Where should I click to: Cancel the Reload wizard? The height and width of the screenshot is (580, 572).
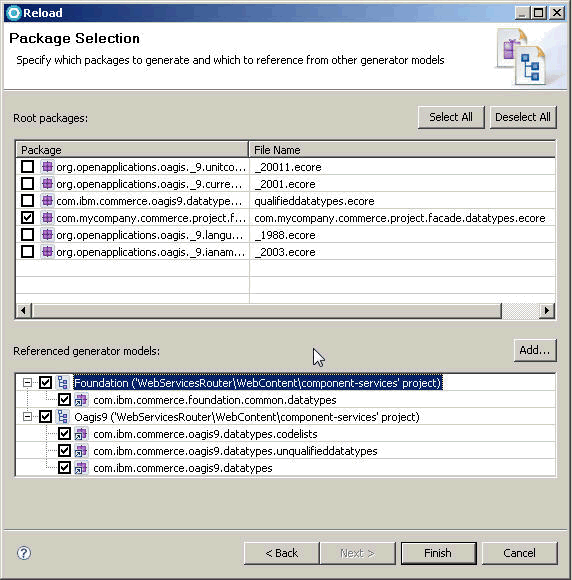click(519, 553)
